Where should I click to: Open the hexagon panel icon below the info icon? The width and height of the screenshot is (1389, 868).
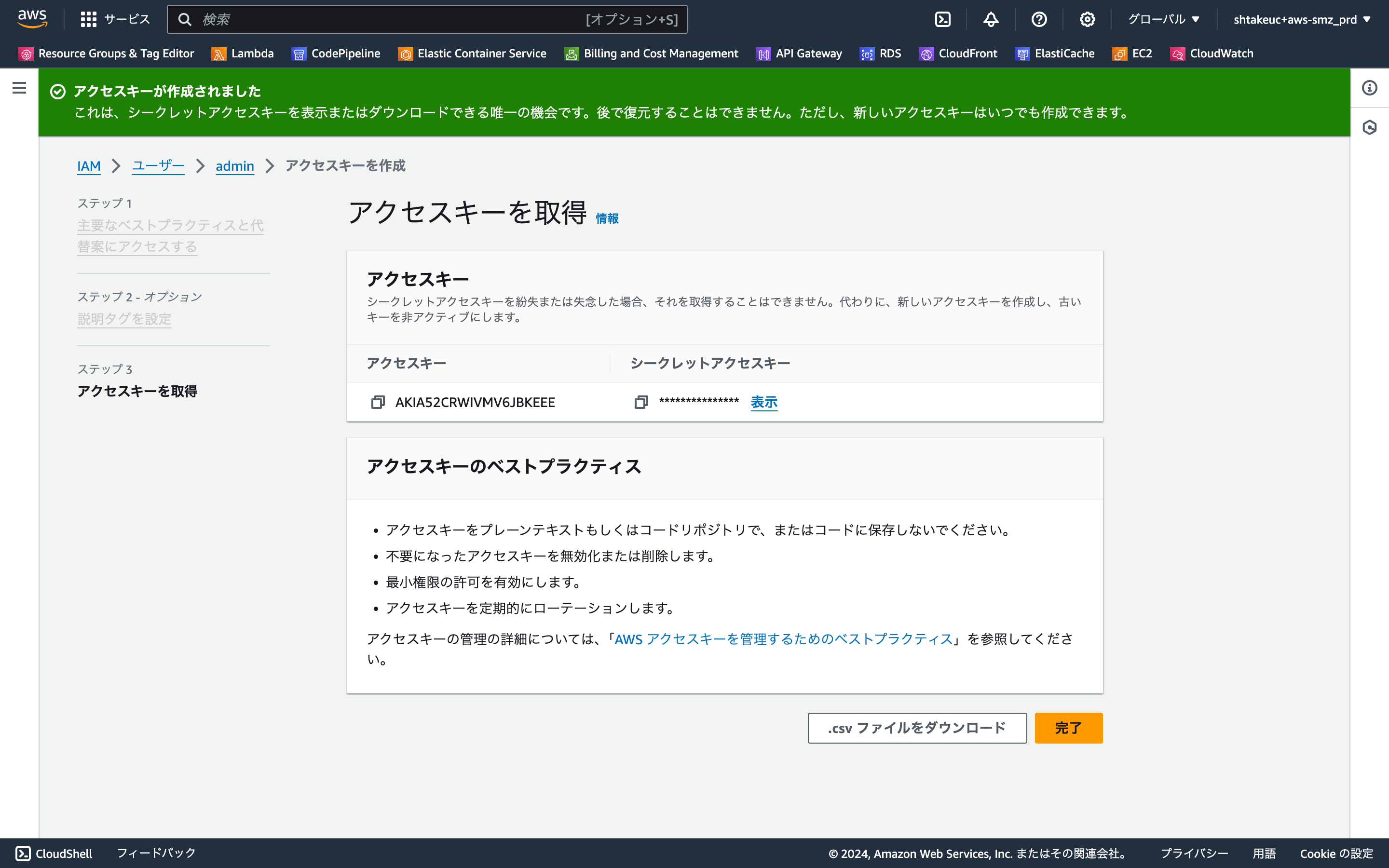1370,127
